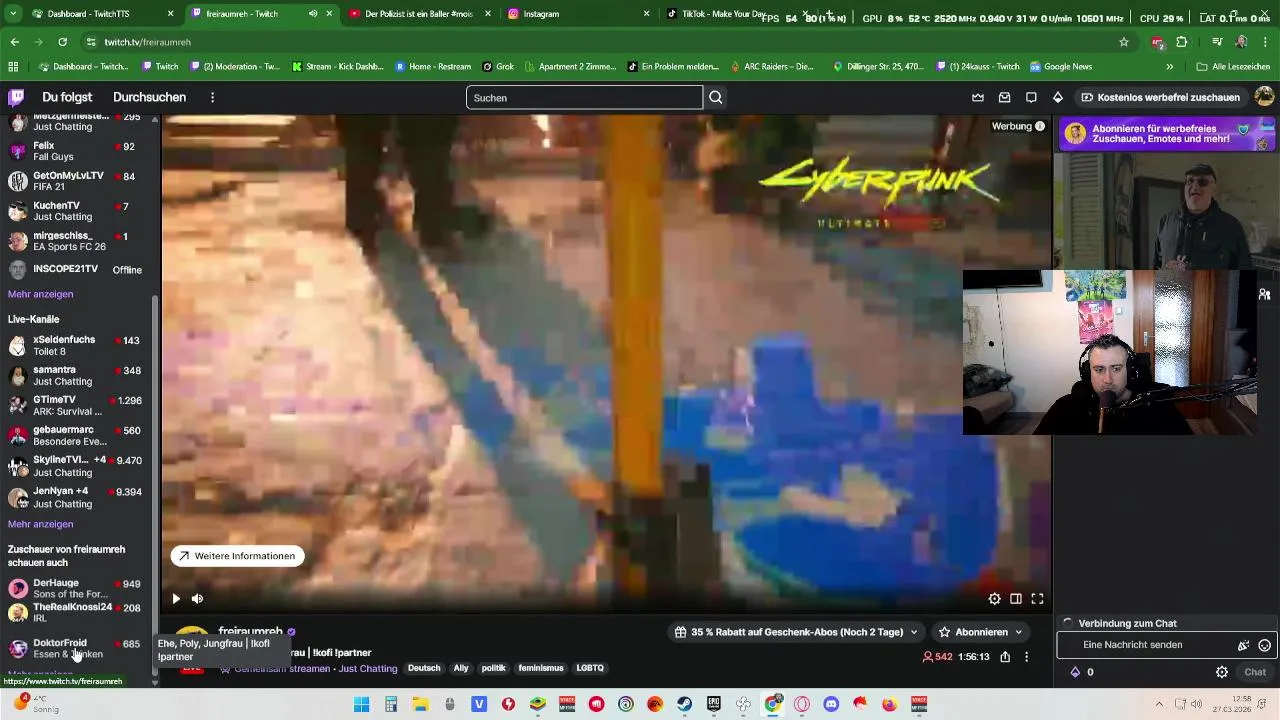Click the feminismus tag
The height and width of the screenshot is (720, 1280).
click(x=541, y=668)
